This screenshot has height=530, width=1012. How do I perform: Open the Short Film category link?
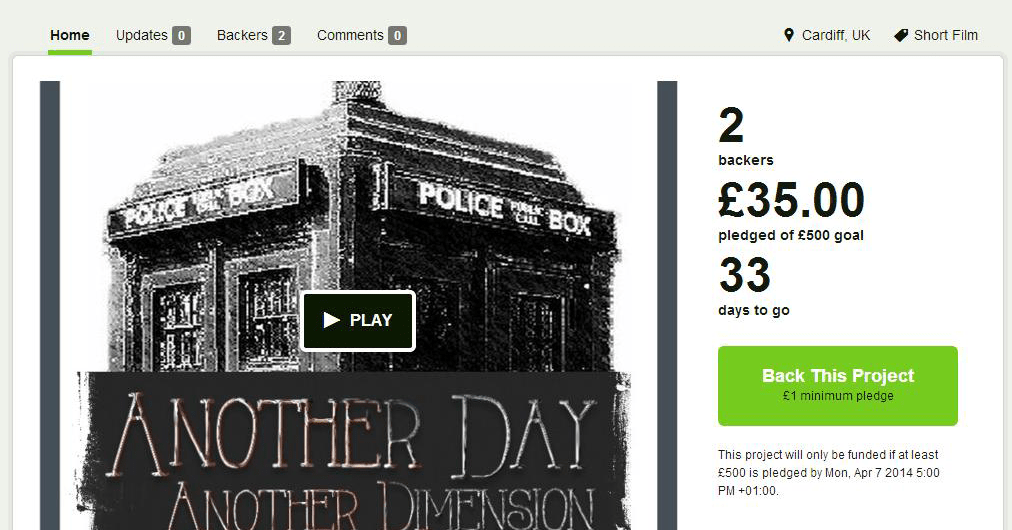pos(946,36)
